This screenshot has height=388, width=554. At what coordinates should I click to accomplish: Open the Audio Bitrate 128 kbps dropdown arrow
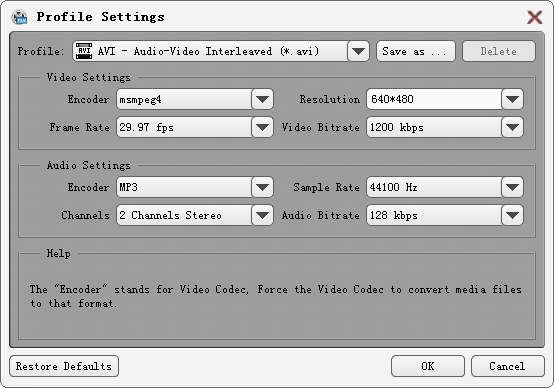[x=512, y=215]
